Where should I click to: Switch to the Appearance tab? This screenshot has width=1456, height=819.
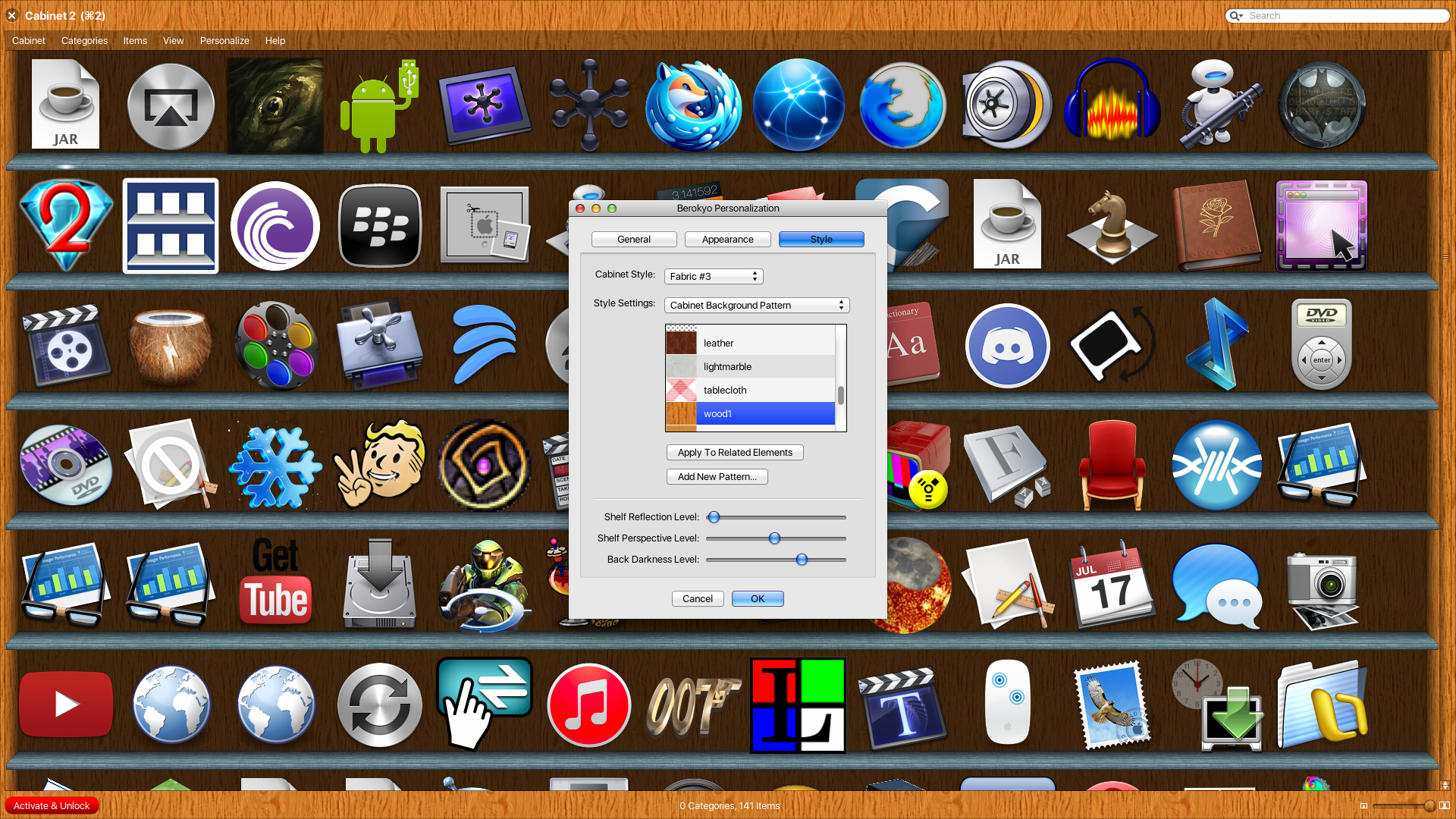pos(728,240)
